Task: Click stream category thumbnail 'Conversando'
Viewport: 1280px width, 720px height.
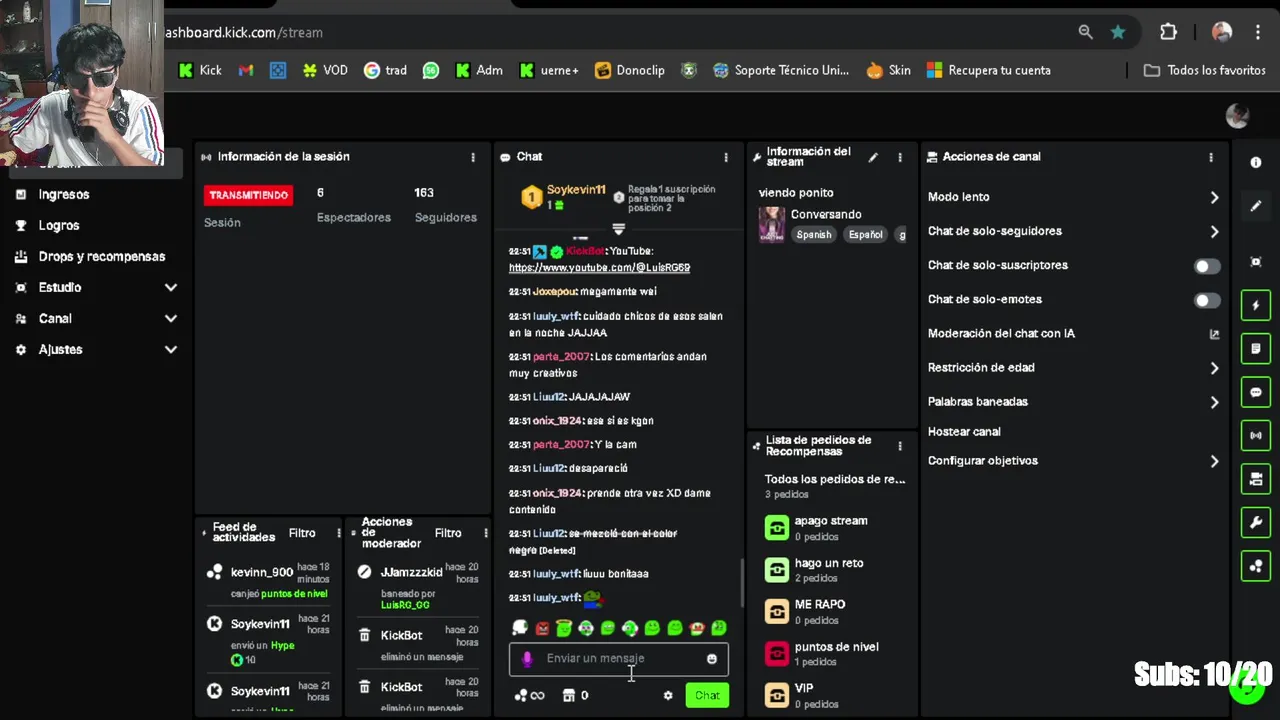Action: tap(772, 225)
